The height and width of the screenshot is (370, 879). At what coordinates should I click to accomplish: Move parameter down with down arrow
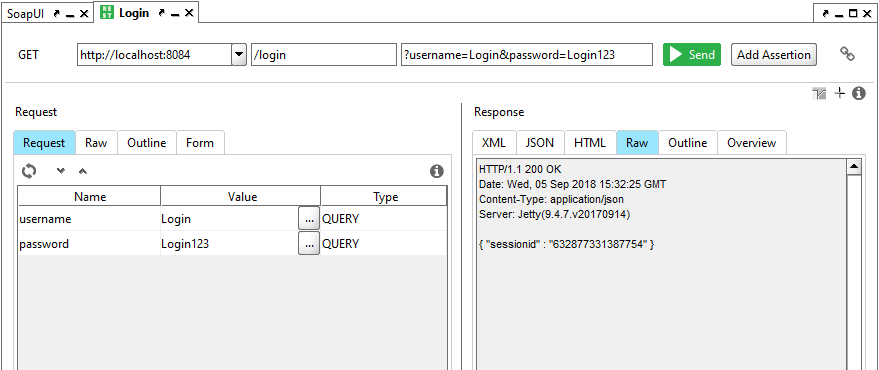click(x=61, y=171)
